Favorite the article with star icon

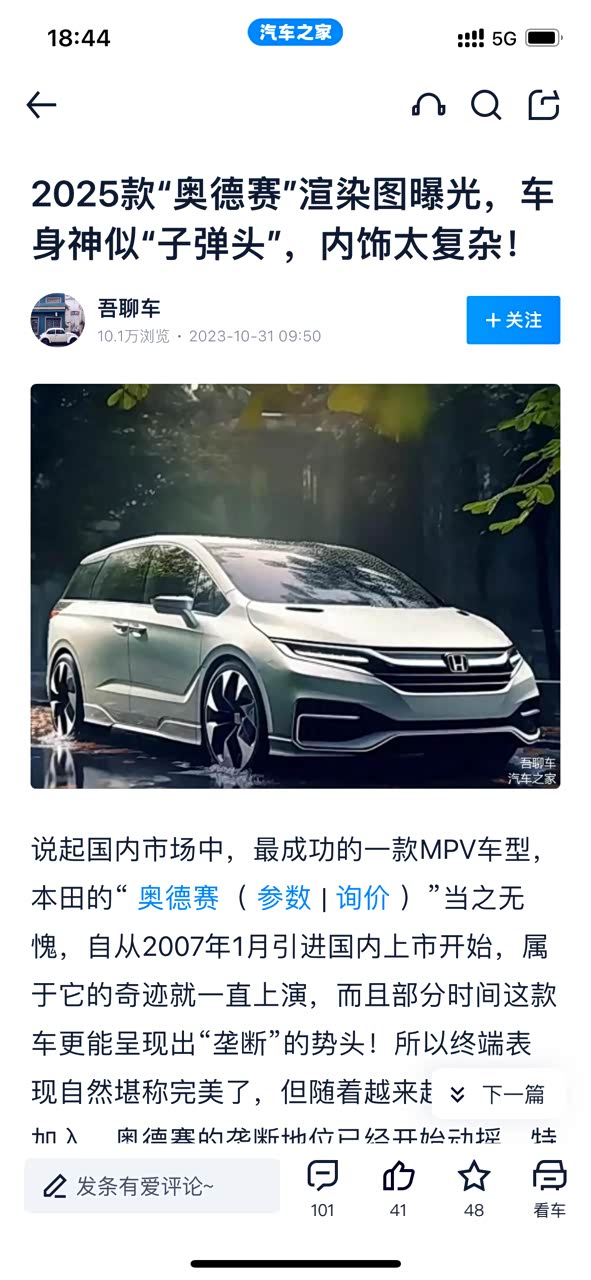point(474,1176)
